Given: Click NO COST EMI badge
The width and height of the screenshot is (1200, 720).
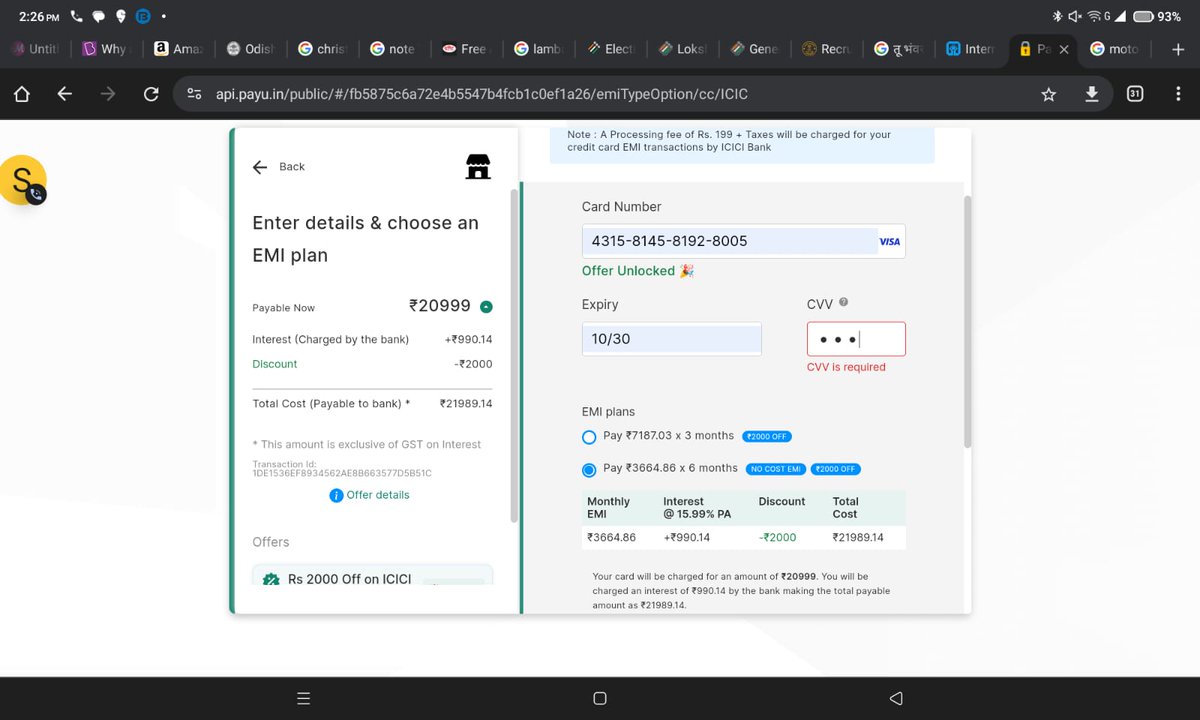Looking at the screenshot, I should click(x=776, y=469).
